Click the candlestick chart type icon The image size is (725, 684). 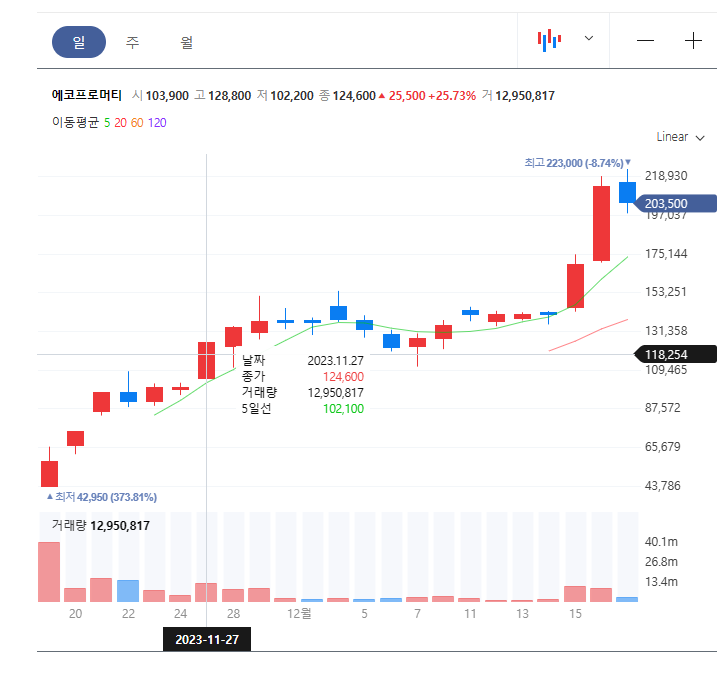(549, 40)
